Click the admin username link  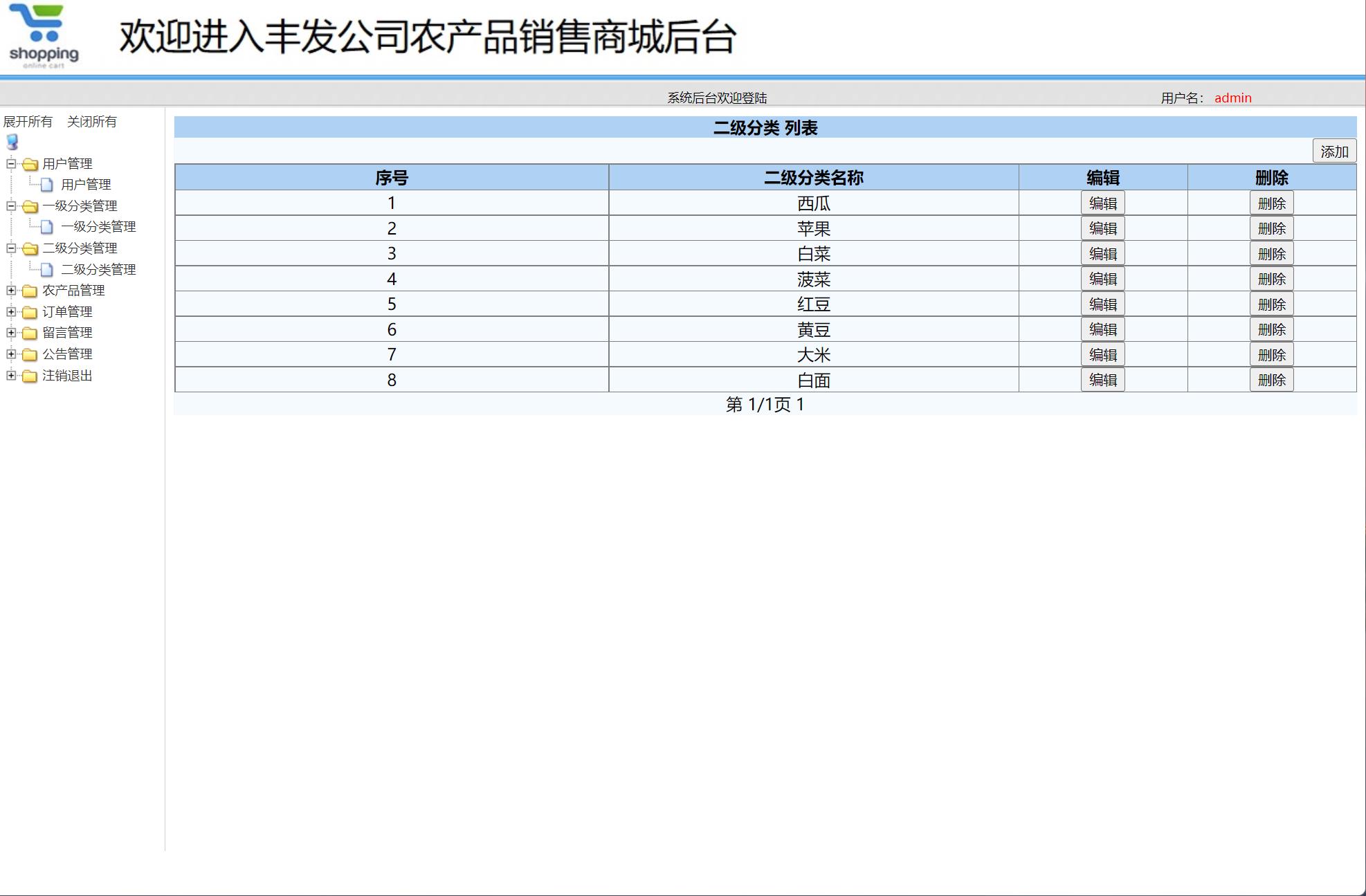[x=1232, y=98]
